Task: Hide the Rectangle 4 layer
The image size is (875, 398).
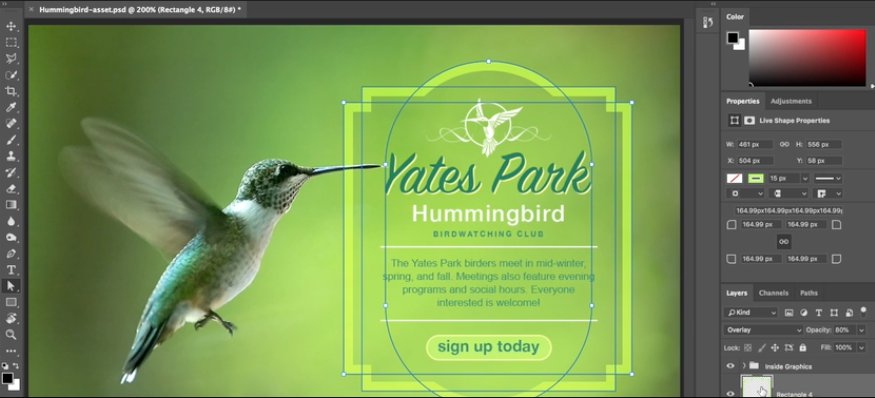Action: pos(730,394)
